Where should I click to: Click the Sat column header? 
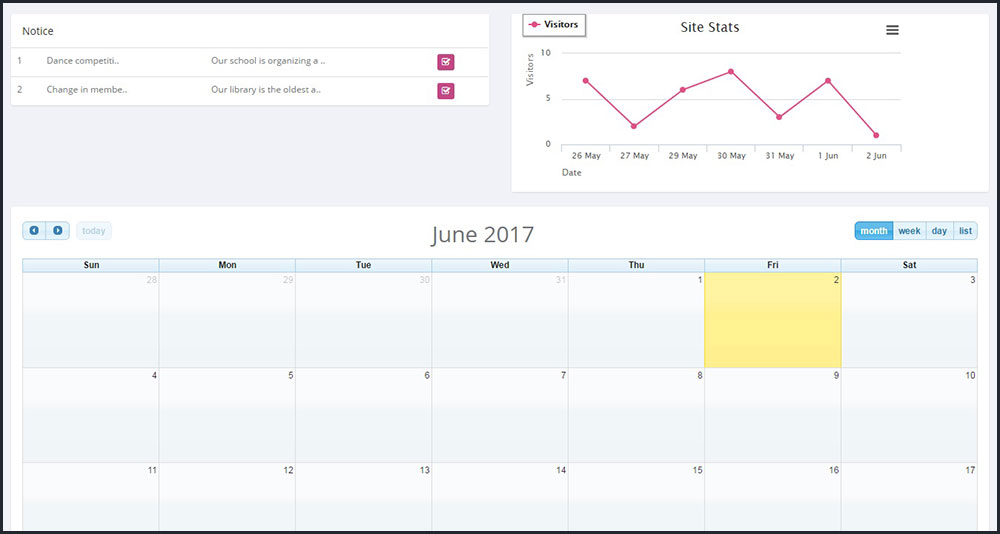[x=909, y=265]
